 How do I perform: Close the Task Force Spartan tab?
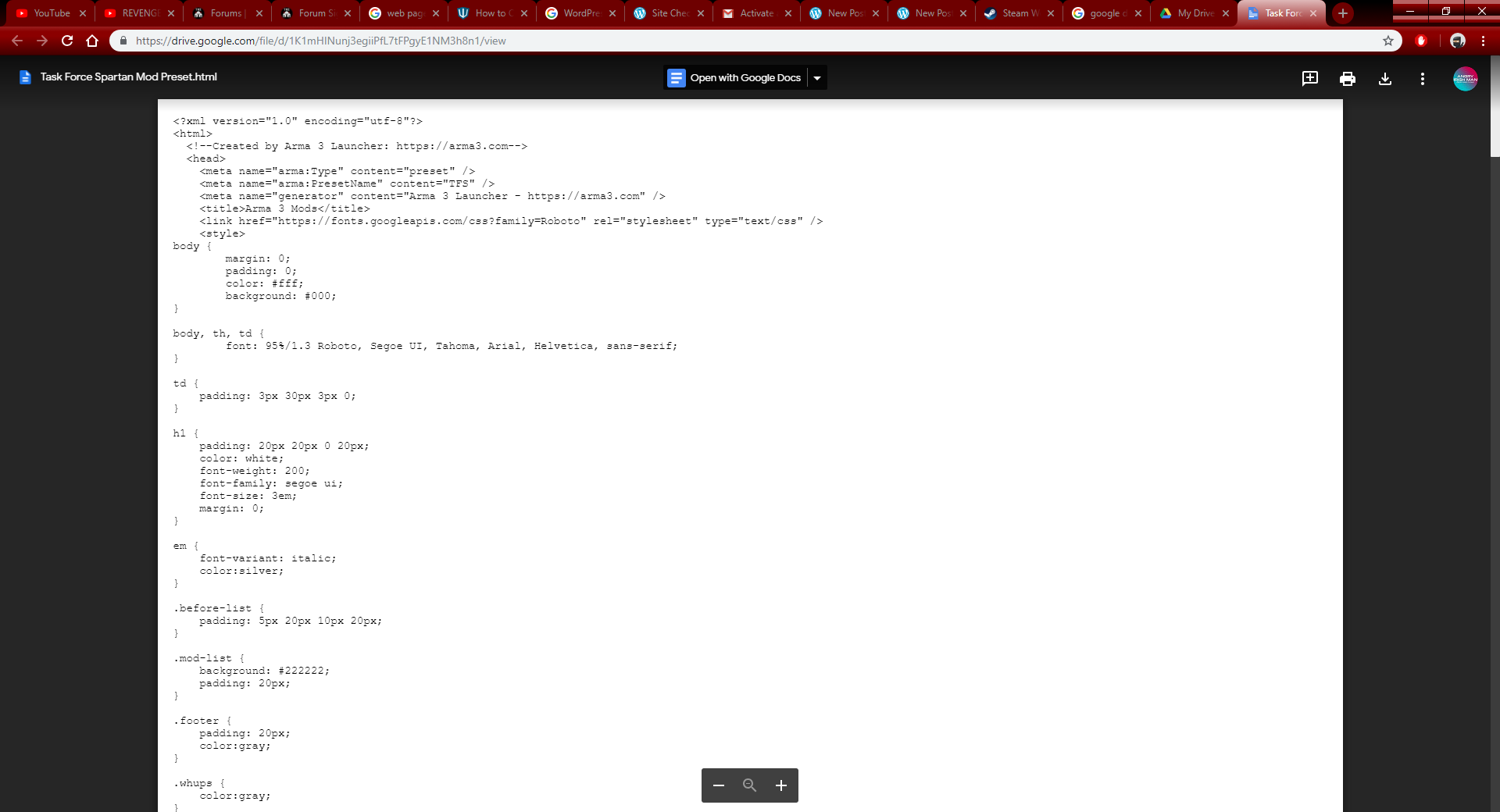[x=1313, y=13]
